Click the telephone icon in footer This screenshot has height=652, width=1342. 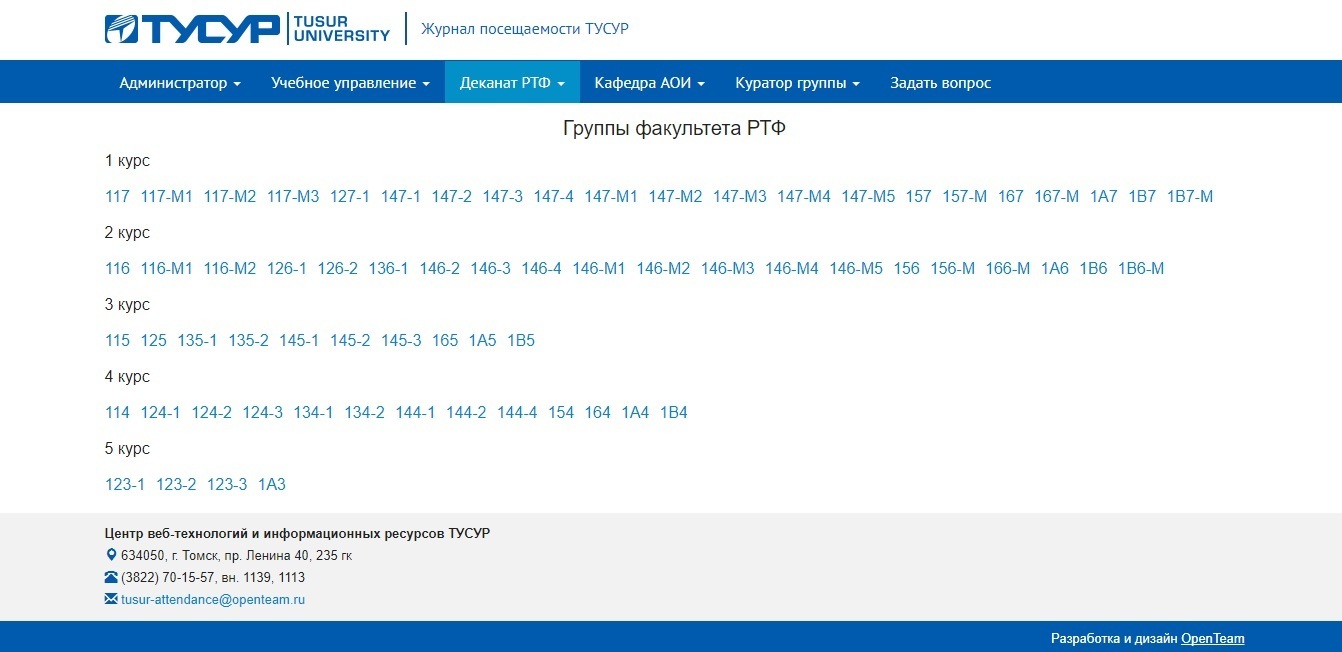tap(111, 577)
